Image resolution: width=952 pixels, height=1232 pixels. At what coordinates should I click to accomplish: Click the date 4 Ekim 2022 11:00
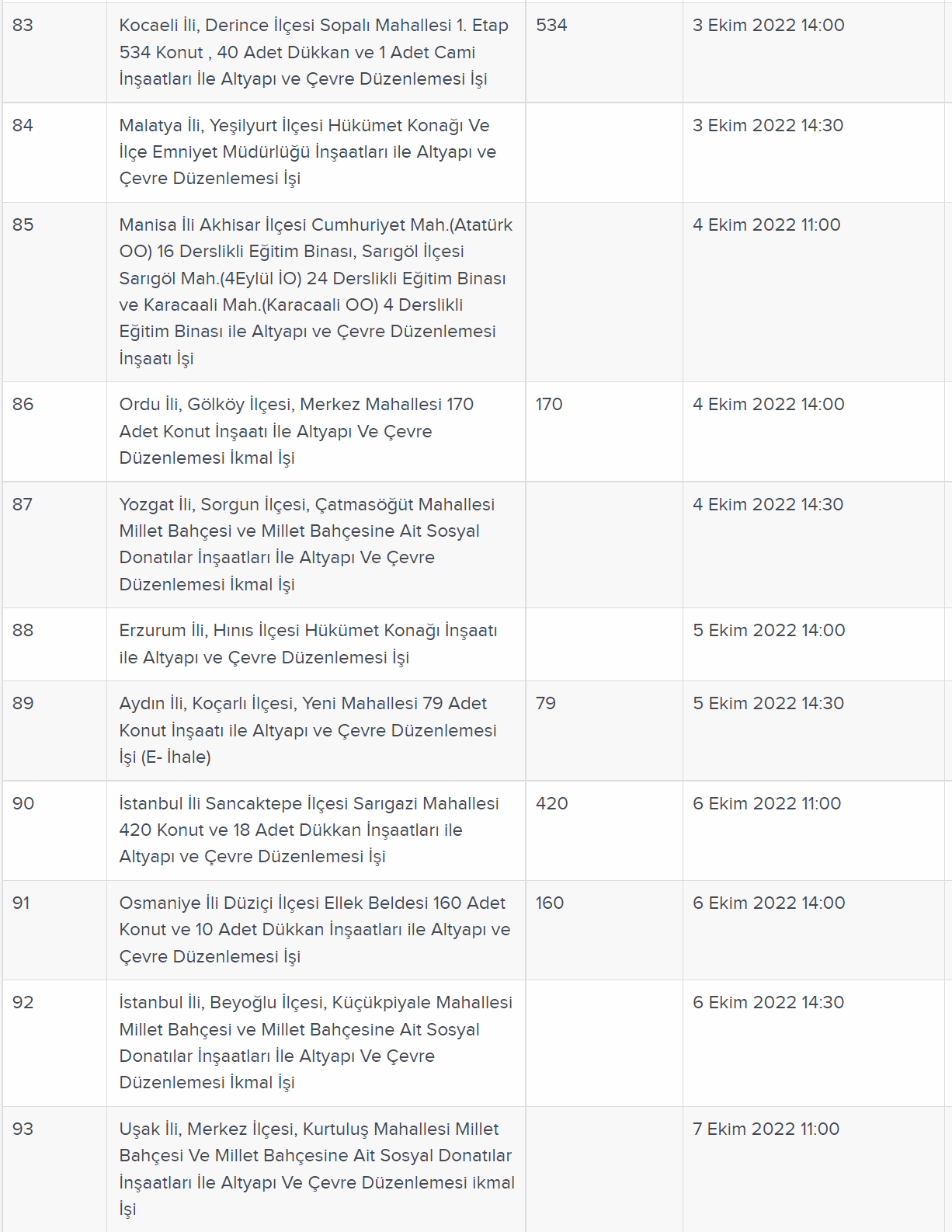[766, 224]
